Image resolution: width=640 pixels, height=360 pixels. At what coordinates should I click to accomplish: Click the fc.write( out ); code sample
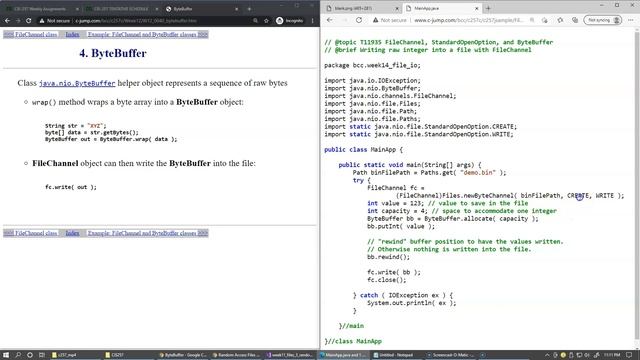click(71, 187)
